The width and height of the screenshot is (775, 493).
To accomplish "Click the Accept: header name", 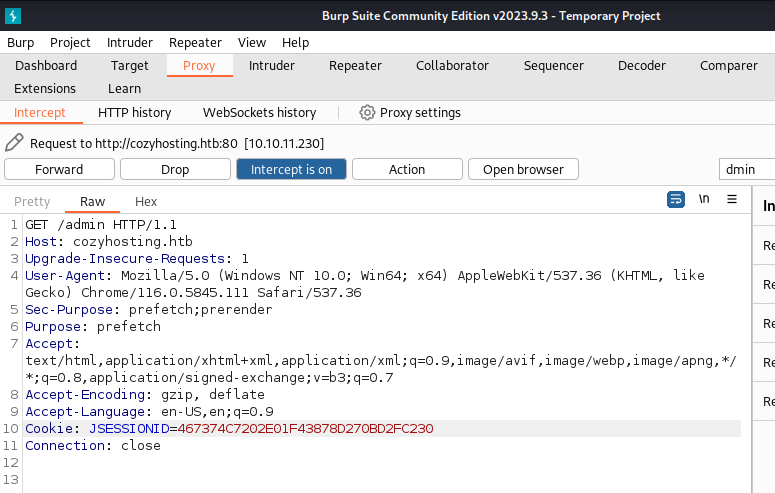I will pyautogui.click(x=52, y=343).
